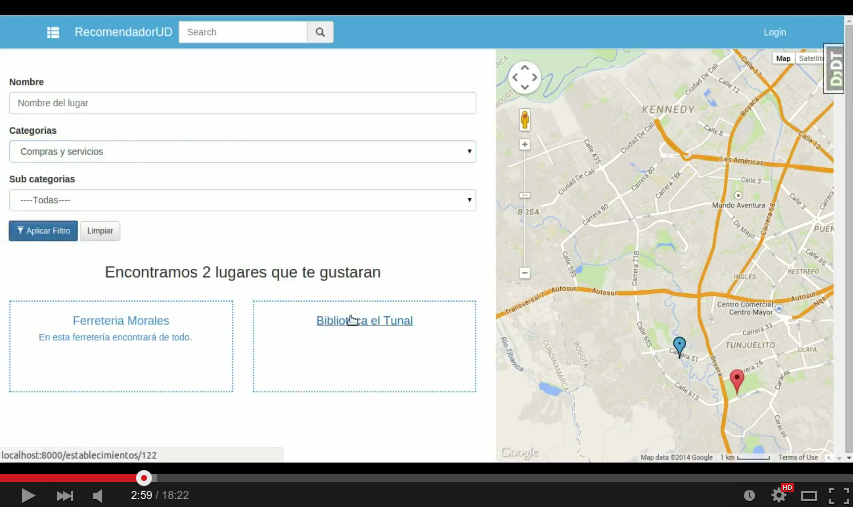Click the video progress scrubber handle
Viewport: 853px width, 507px height.
pos(144,478)
